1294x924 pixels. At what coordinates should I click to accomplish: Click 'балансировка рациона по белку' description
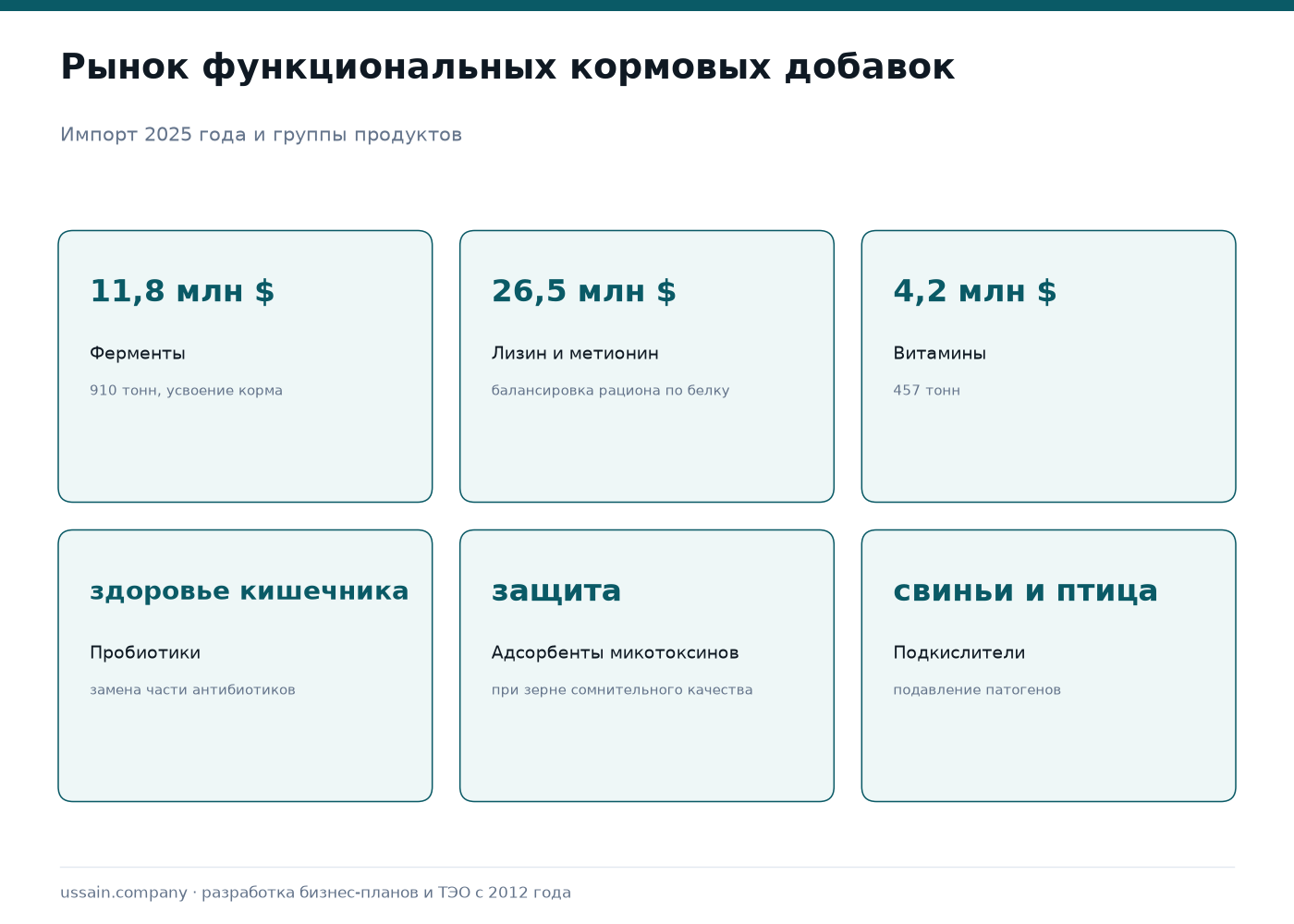(x=610, y=390)
